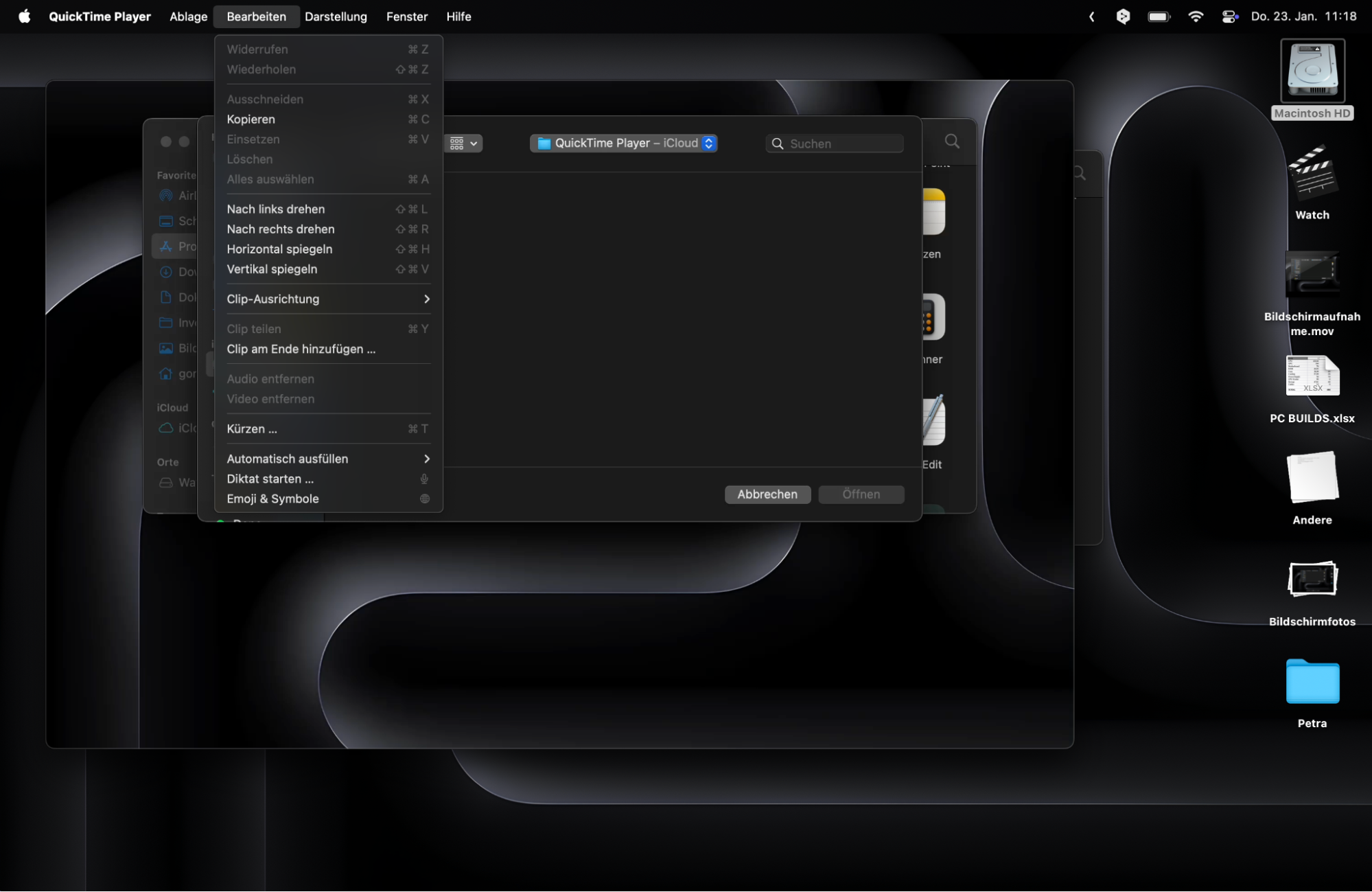The image size is (1372, 892).
Task: Expand Automatisch ausfüllen submenu
Action: point(328,459)
